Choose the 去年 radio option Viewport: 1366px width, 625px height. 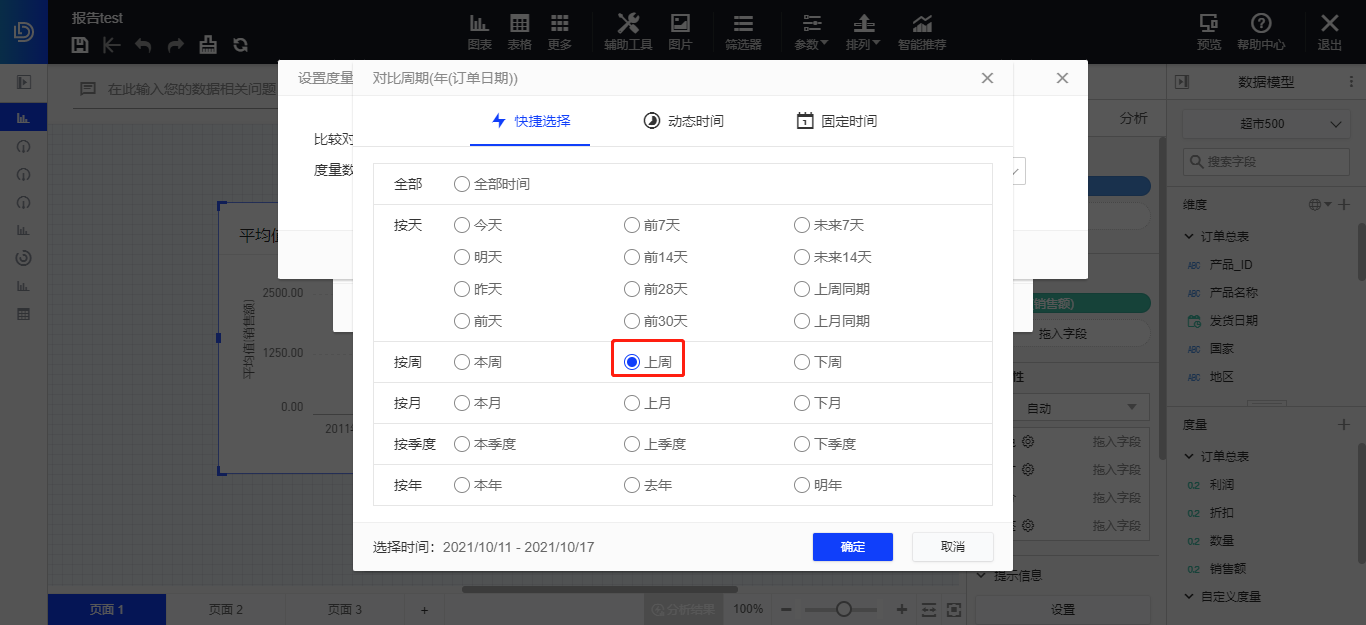pos(632,485)
